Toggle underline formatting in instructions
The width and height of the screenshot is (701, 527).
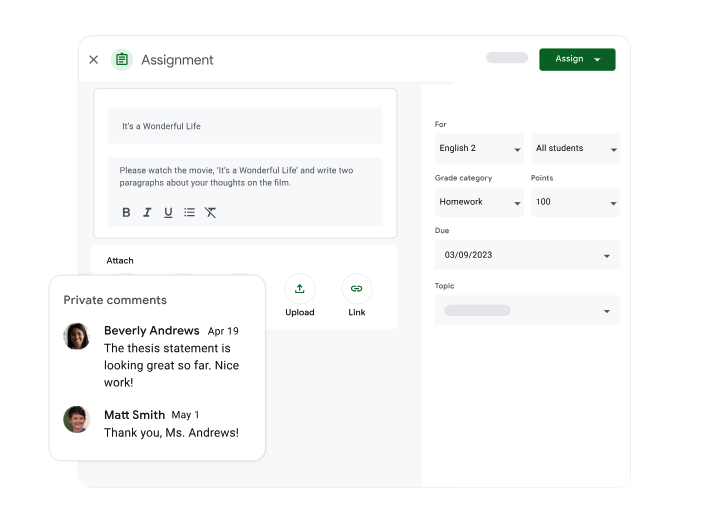168,212
